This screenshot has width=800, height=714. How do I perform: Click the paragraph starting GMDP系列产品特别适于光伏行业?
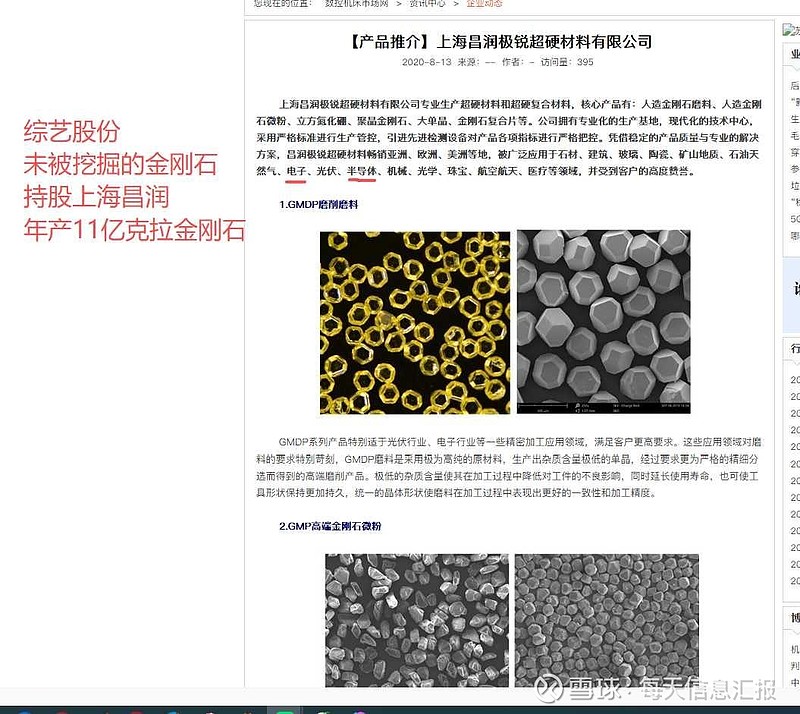point(509,467)
